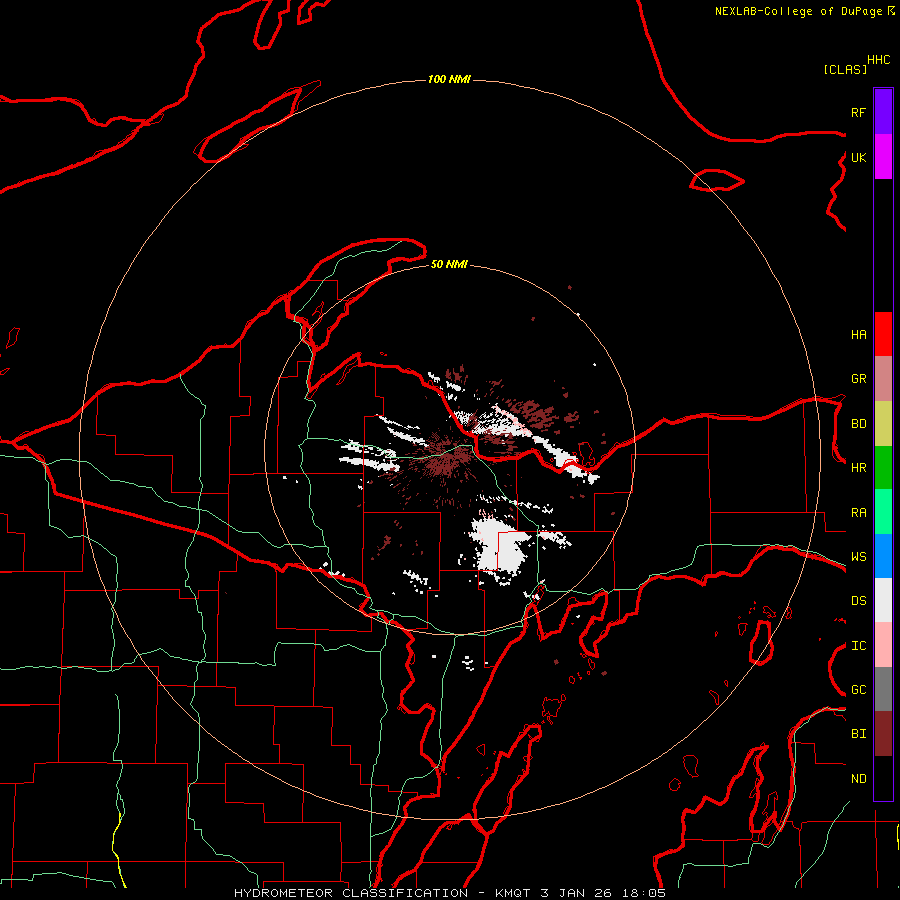The width and height of the screenshot is (900, 900).
Task: Click the NEXLAB-College of DuPage credit text
Action: (x=798, y=11)
